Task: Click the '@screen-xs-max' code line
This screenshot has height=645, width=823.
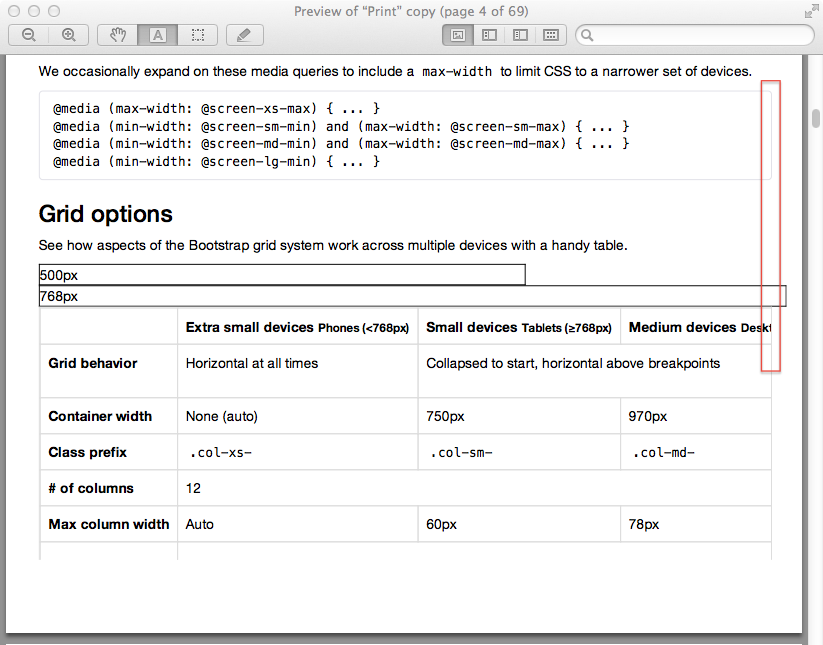Action: tap(216, 109)
